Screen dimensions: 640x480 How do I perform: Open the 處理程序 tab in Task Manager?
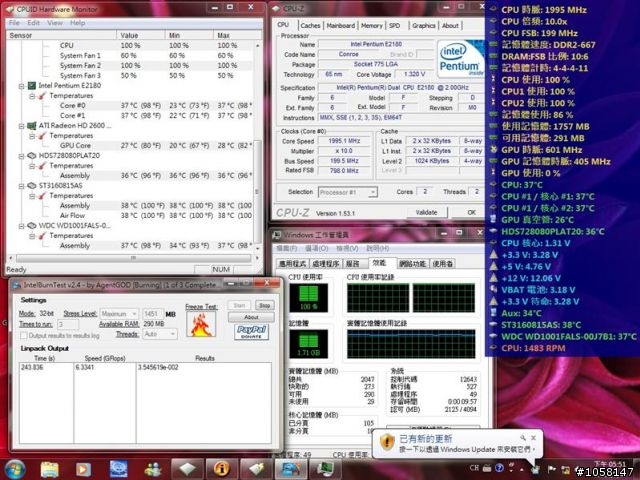(326, 264)
